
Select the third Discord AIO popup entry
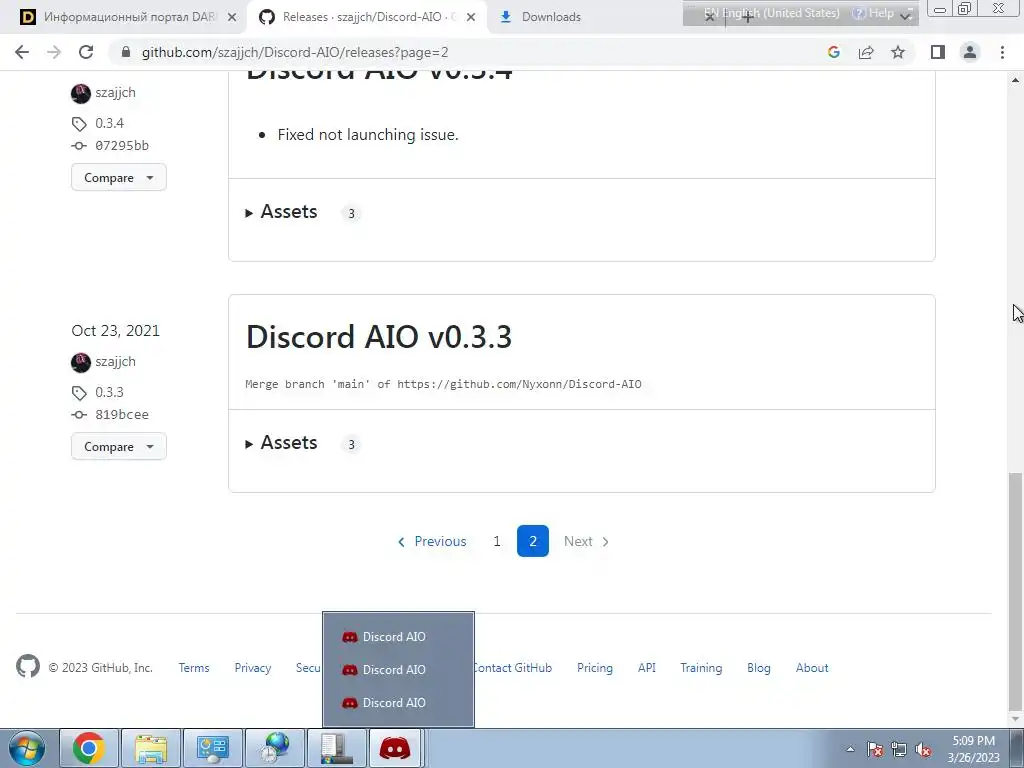[398, 703]
